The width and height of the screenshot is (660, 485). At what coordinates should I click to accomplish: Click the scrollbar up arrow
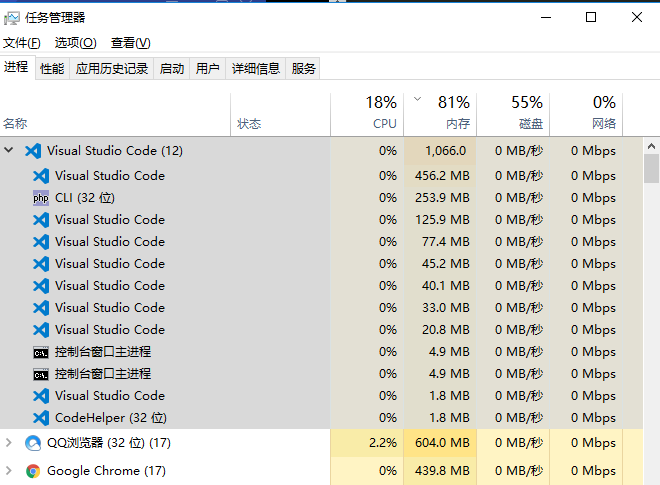[652, 146]
